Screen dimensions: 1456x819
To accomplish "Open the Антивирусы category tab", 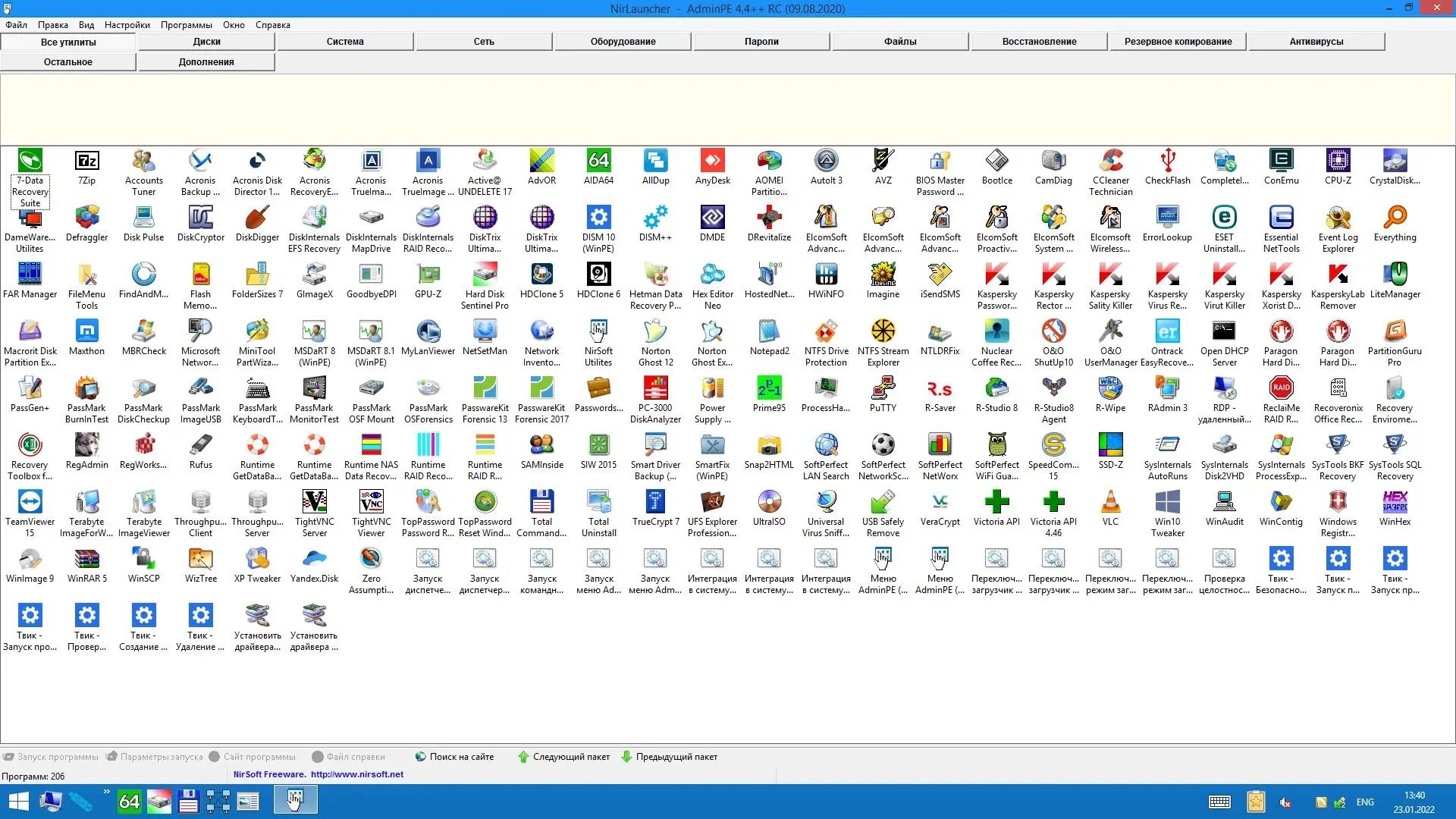I will (1316, 42).
